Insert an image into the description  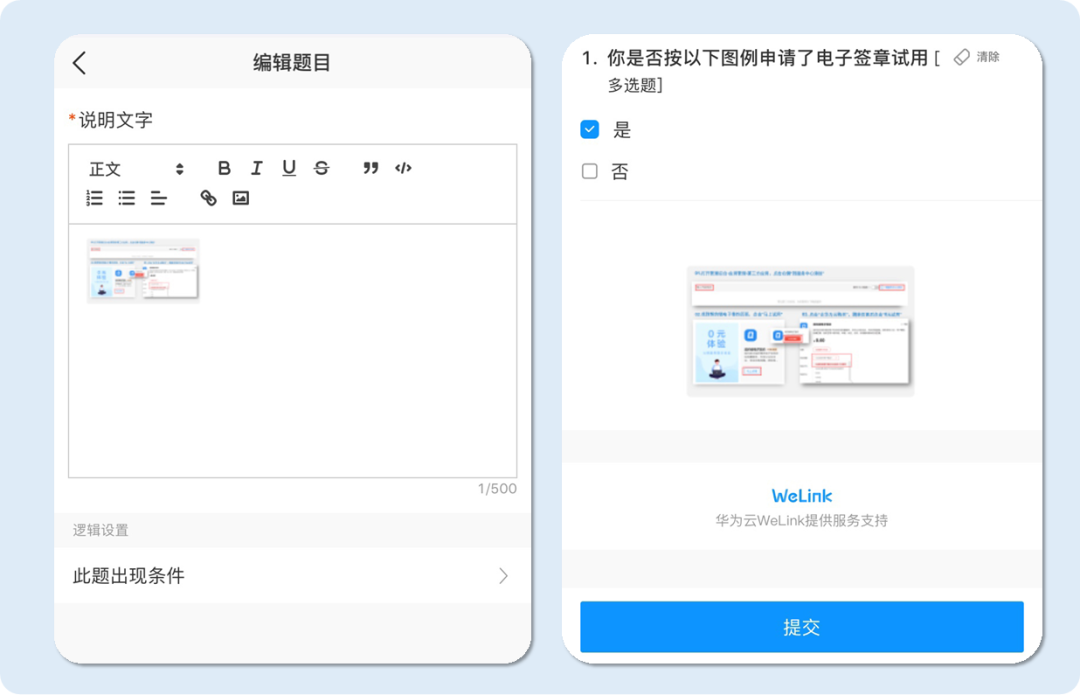(240, 198)
